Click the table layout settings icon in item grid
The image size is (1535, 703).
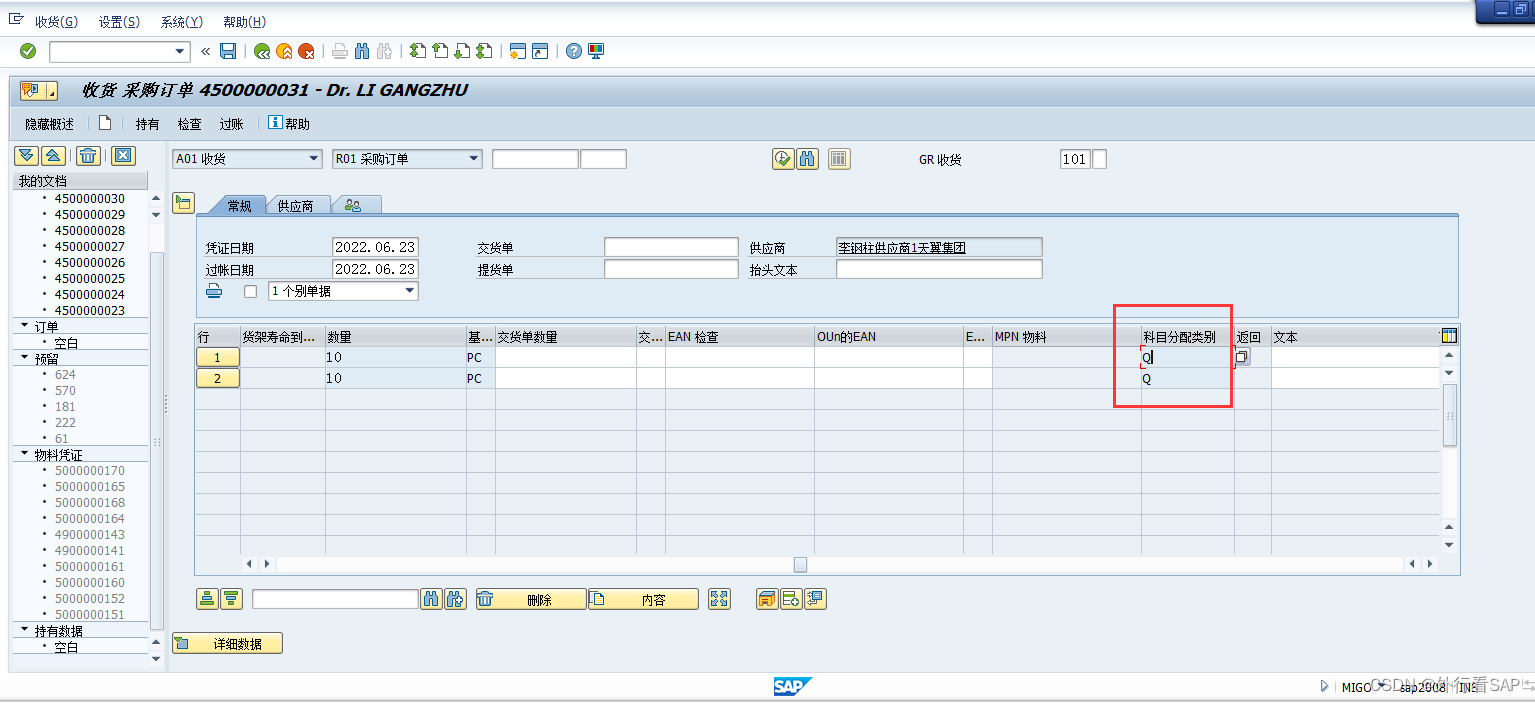(x=1448, y=336)
